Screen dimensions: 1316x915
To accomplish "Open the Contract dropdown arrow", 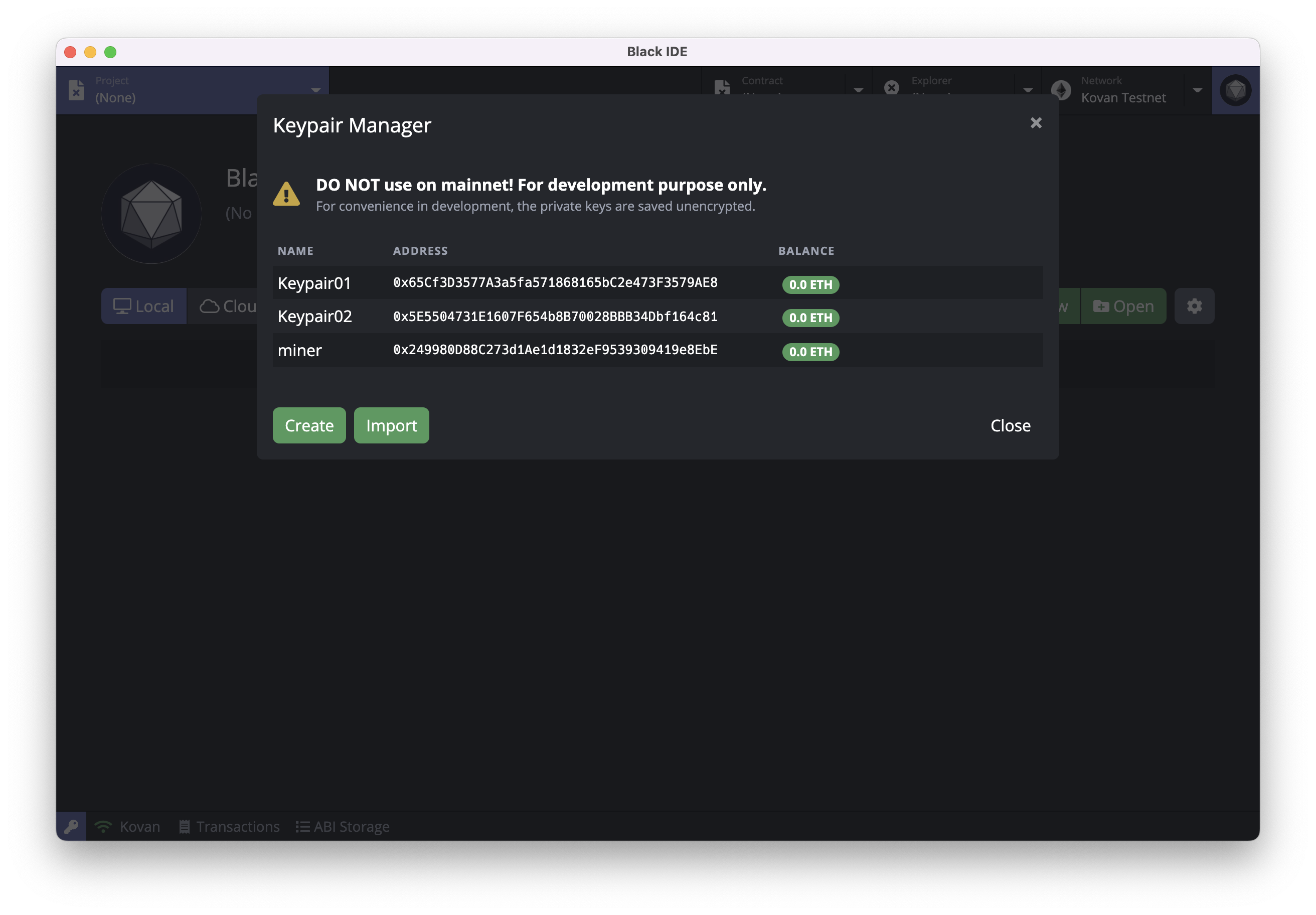I will pyautogui.click(x=858, y=90).
